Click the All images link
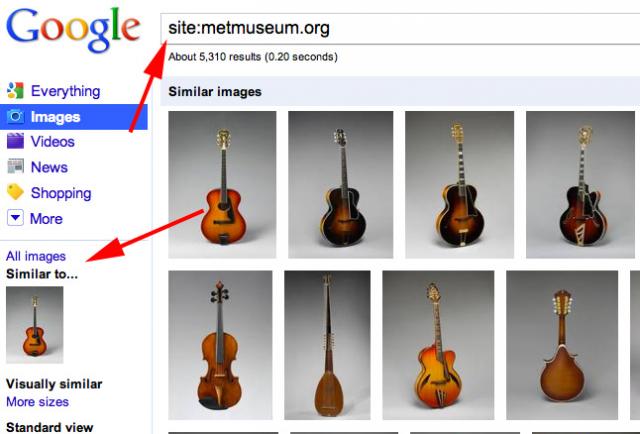 point(36,256)
